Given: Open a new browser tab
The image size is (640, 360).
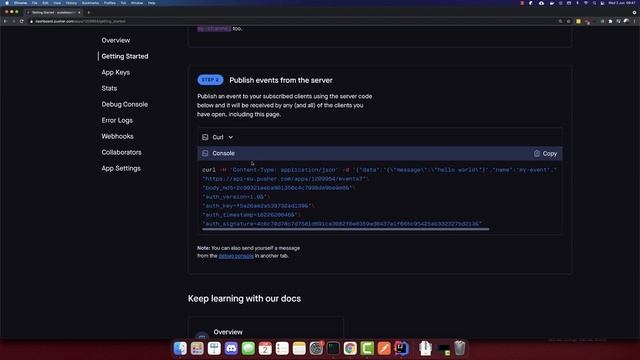Looking at the screenshot, I should (x=89, y=12).
